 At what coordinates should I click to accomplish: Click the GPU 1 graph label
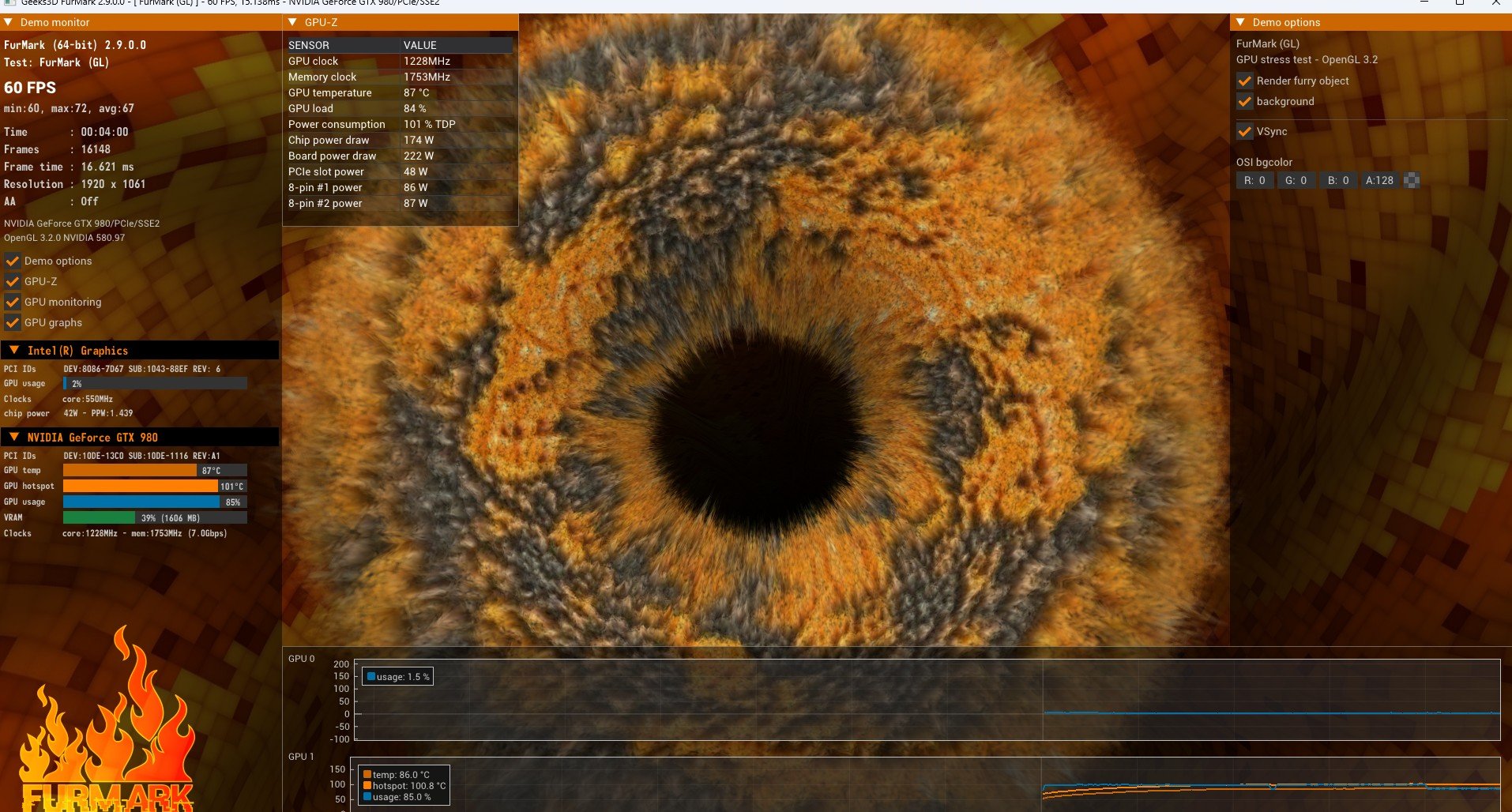tap(301, 756)
